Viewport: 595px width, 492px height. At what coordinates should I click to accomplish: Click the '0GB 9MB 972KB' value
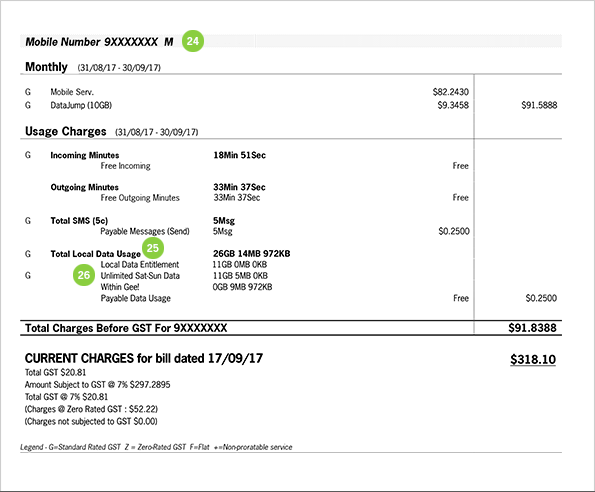242,287
